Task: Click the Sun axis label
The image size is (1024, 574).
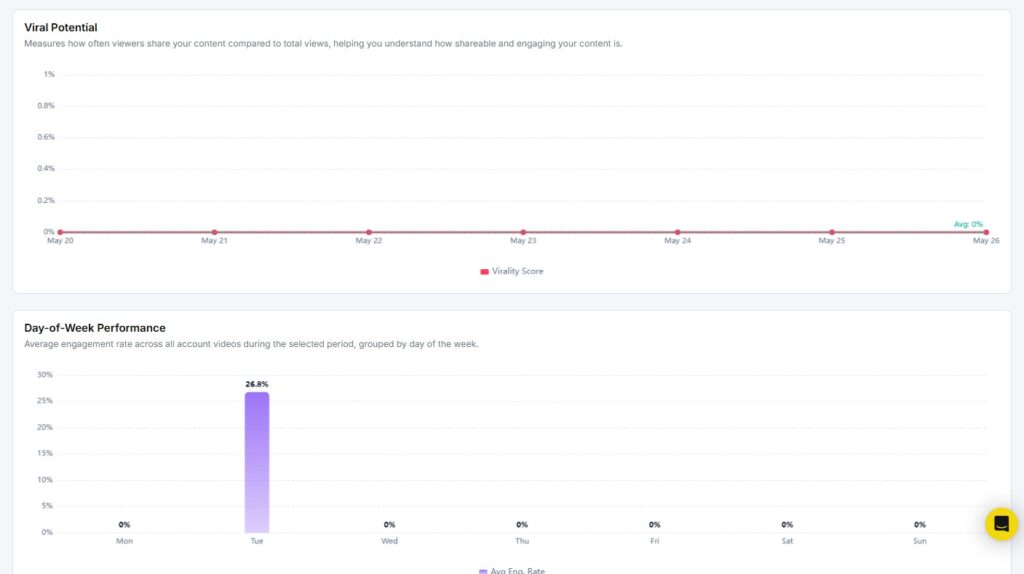Action: tap(920, 541)
